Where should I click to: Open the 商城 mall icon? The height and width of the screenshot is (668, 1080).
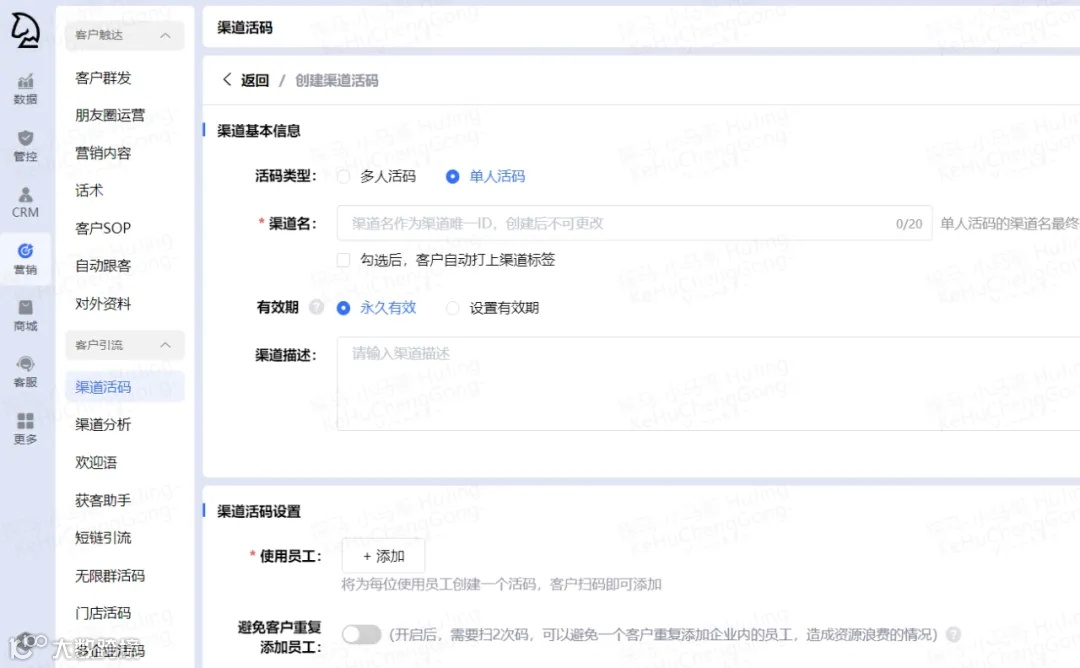[x=25, y=315]
